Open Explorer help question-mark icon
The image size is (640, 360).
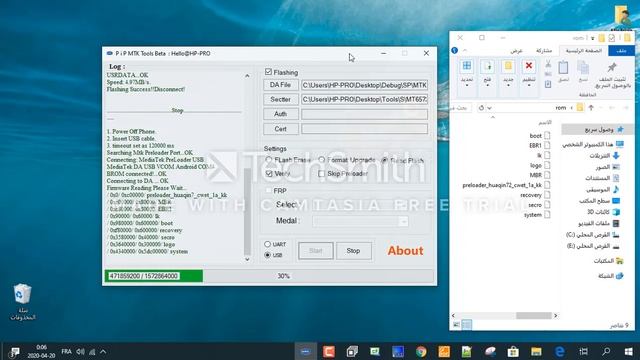coord(454,50)
